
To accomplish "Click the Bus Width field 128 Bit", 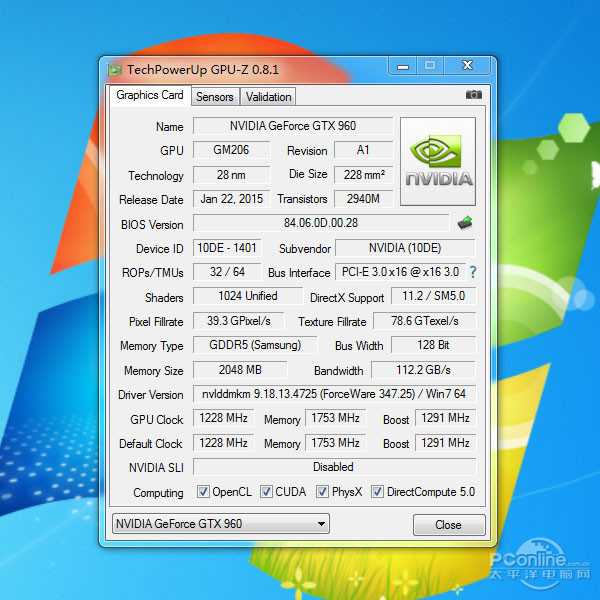I will click(x=433, y=345).
